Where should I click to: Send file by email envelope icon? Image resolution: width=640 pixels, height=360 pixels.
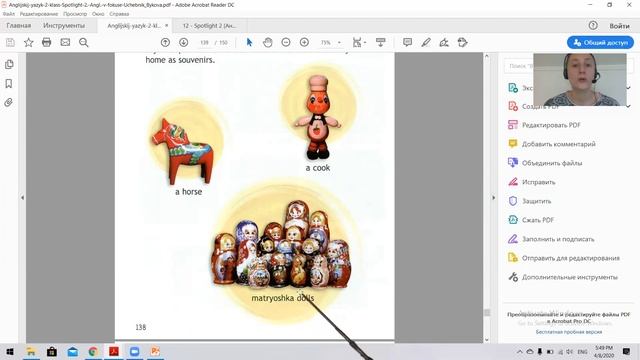[65, 42]
